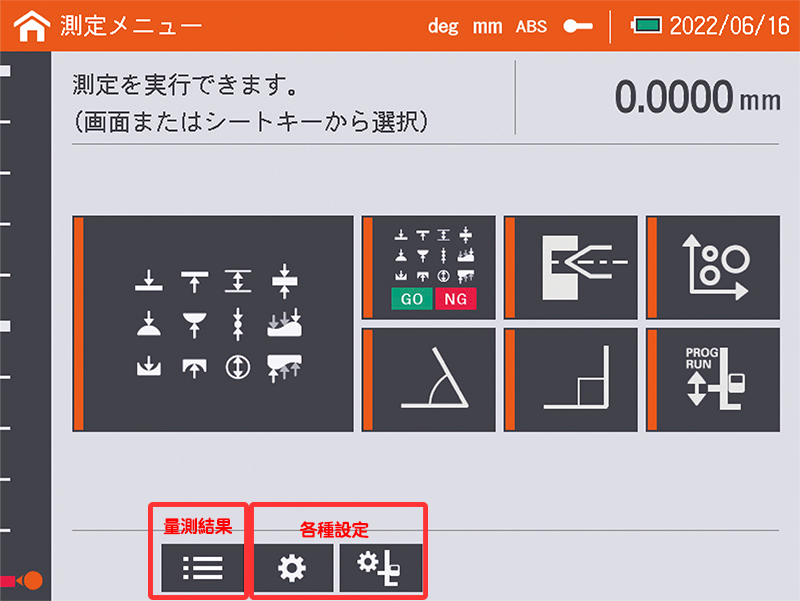Click the key lock icon in header
Image resolution: width=800 pixels, height=601 pixels.
pyautogui.click(x=578, y=27)
